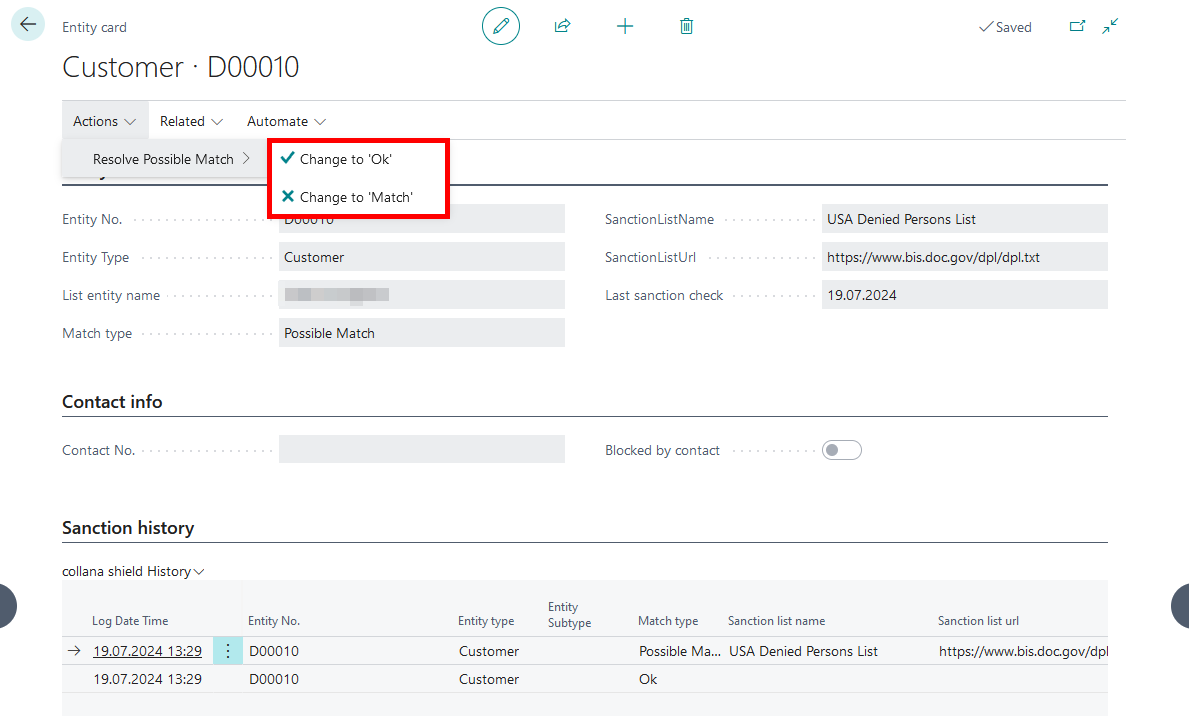1189x716 pixels.
Task: Click Sanction list name column header
Action: (776, 620)
